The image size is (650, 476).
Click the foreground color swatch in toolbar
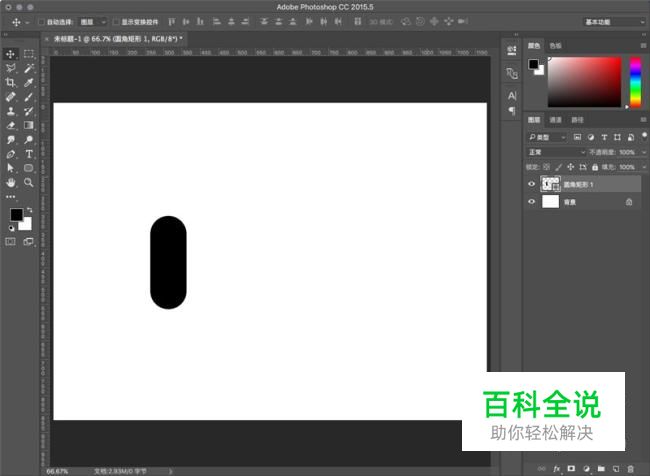(16, 215)
